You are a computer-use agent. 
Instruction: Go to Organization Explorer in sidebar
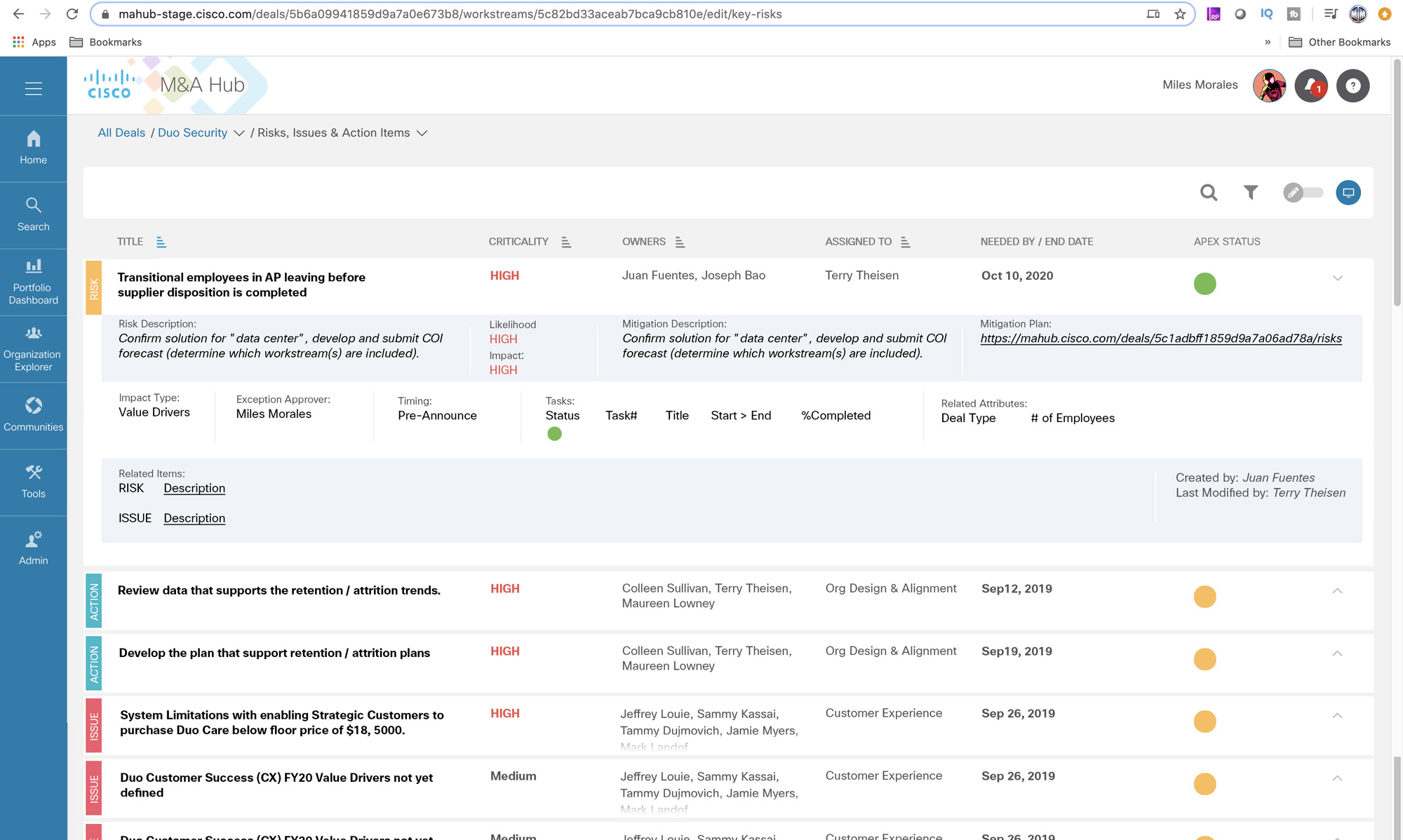tap(33, 348)
